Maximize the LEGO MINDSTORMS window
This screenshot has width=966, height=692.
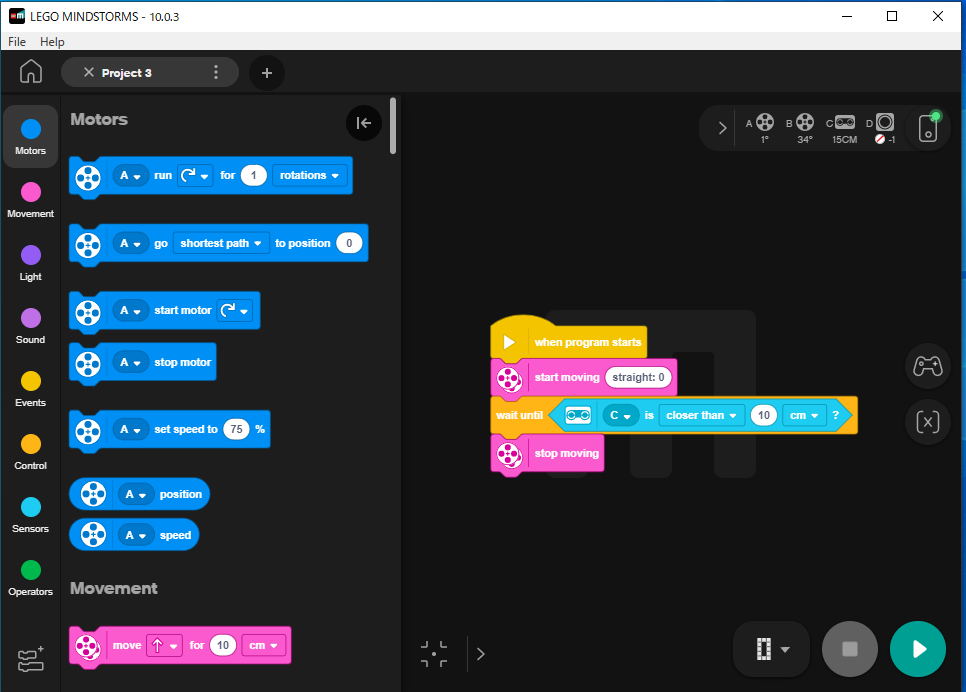[x=892, y=16]
